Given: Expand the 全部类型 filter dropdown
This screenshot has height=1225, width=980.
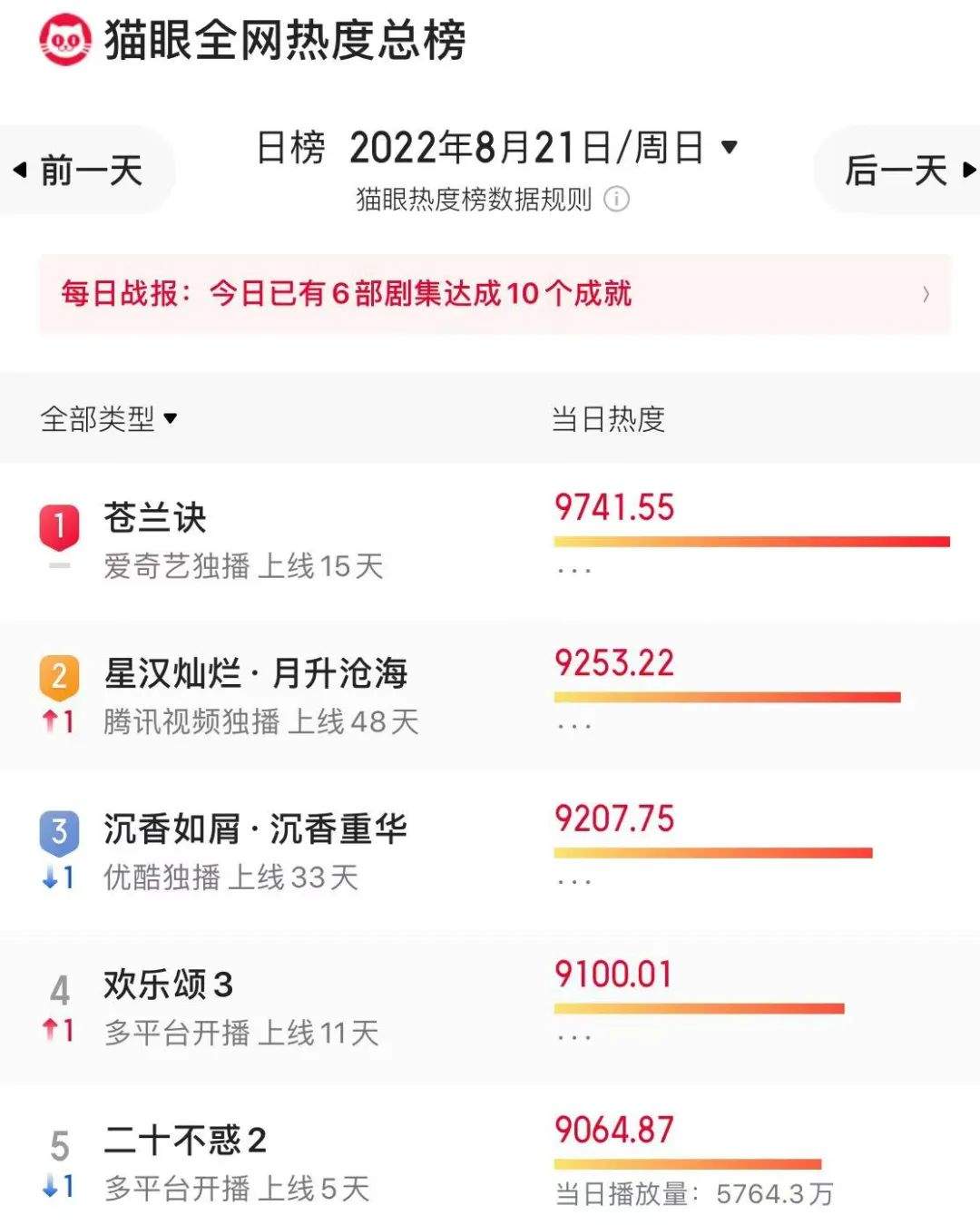Looking at the screenshot, I should point(171,419).
